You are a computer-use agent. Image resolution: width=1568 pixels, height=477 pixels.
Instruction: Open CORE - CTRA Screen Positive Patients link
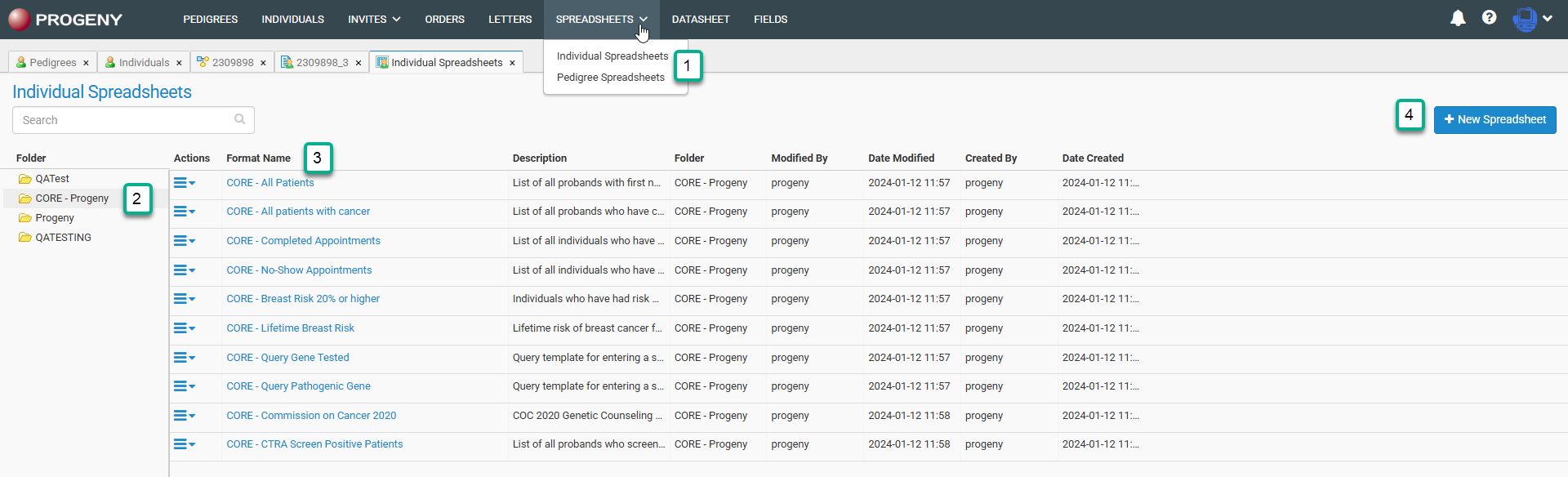pyautogui.click(x=314, y=444)
